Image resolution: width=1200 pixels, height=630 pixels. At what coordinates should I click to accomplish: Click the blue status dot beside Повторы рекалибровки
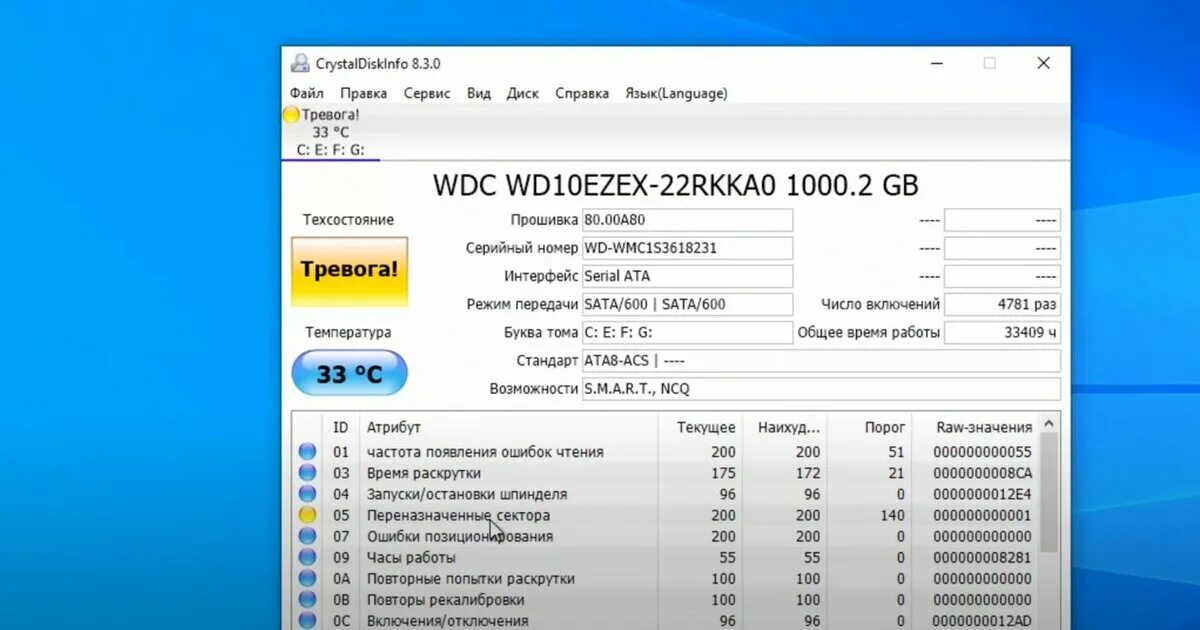tap(309, 599)
